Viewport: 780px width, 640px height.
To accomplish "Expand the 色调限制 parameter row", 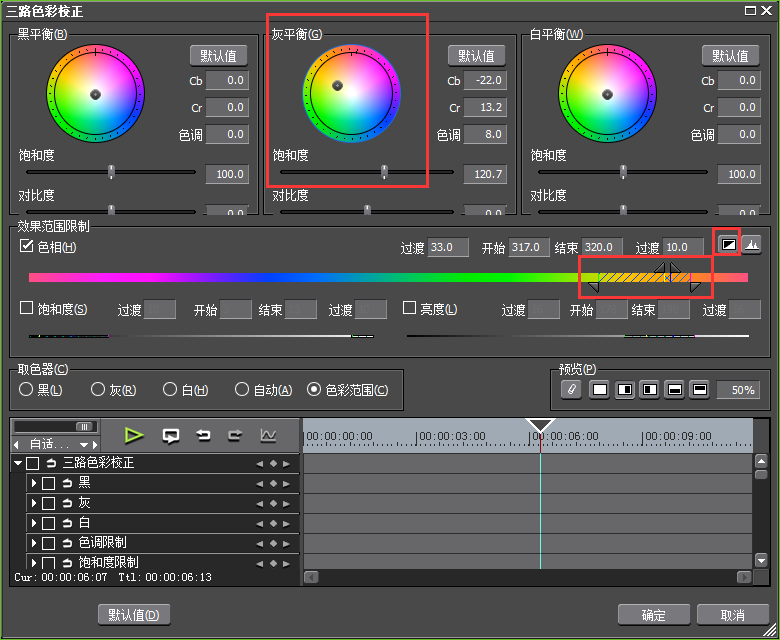I will coord(33,543).
